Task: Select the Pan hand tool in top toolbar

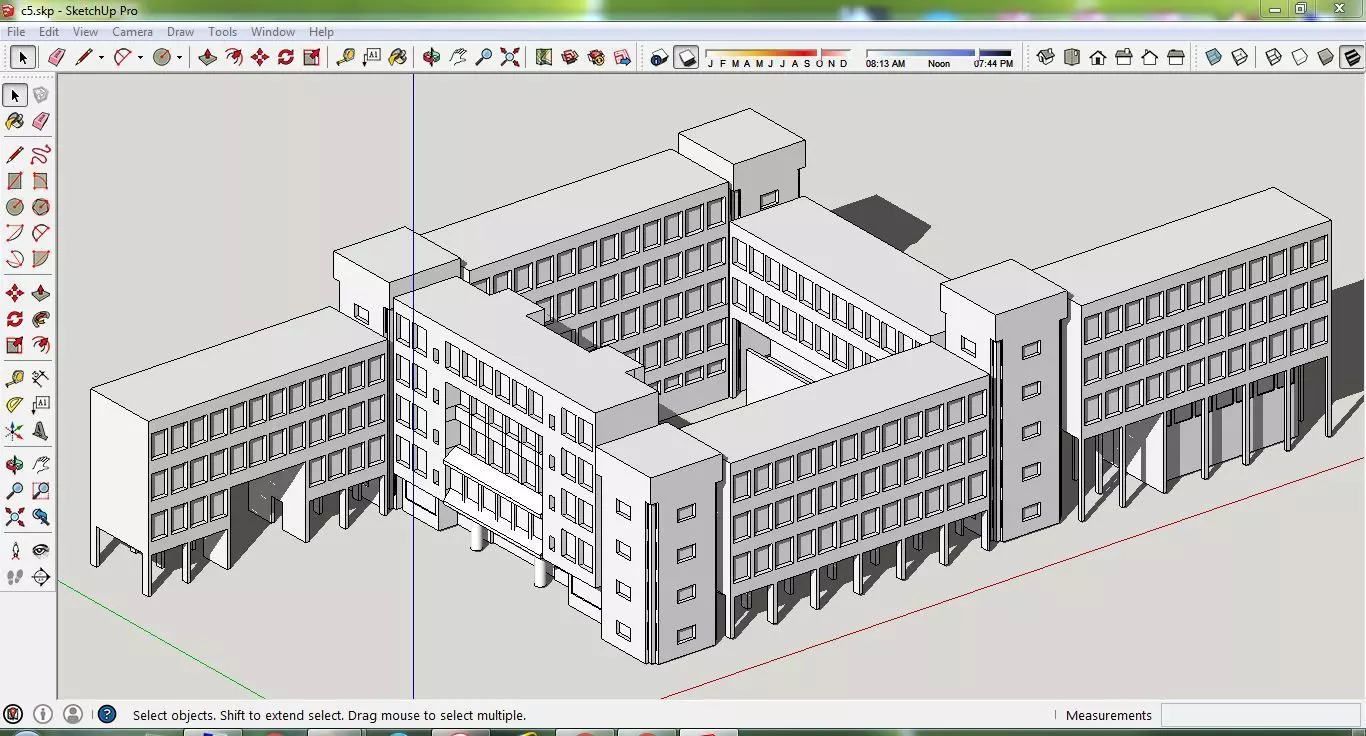Action: tap(458, 57)
